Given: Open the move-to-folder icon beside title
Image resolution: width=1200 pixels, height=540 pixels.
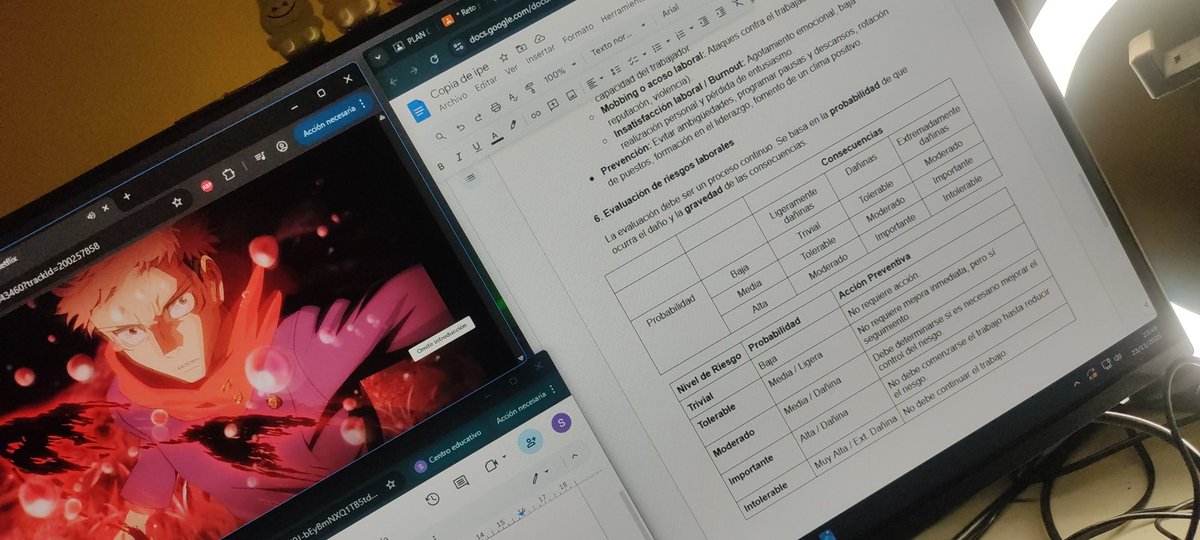Looking at the screenshot, I should click(521, 48).
